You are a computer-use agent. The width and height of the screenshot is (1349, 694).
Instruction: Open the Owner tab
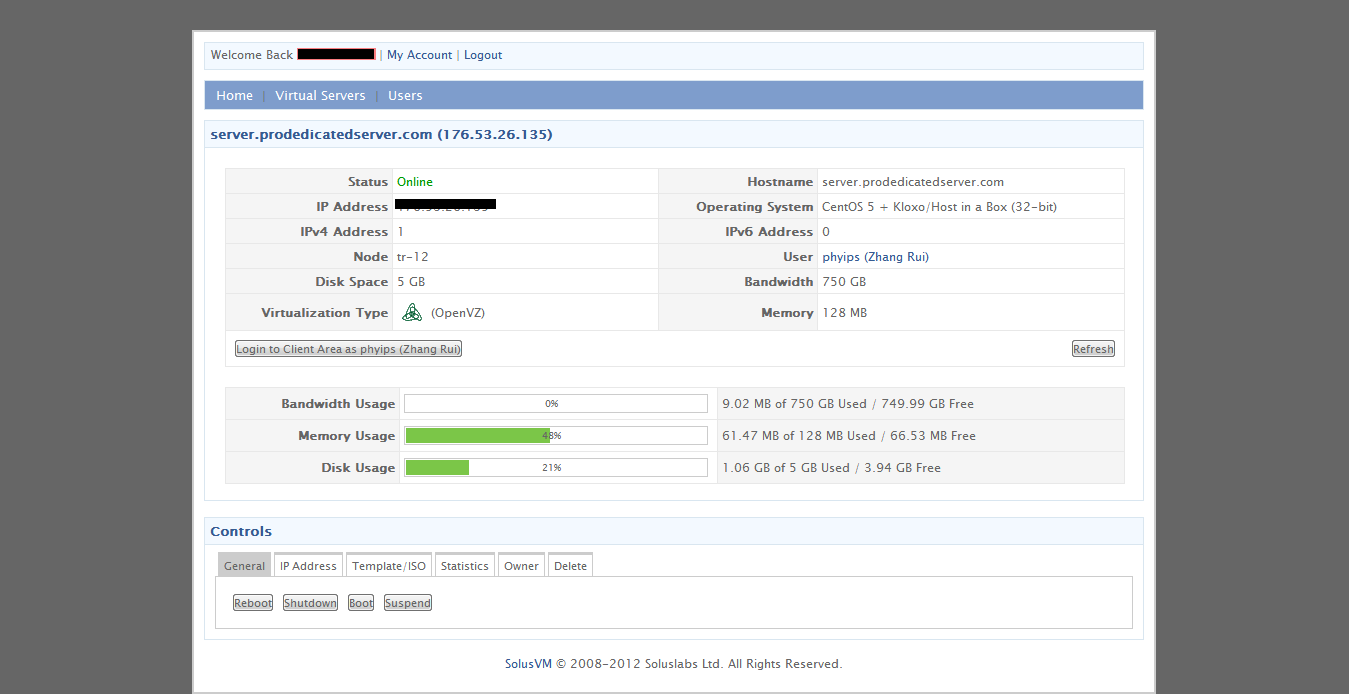[x=521, y=565]
